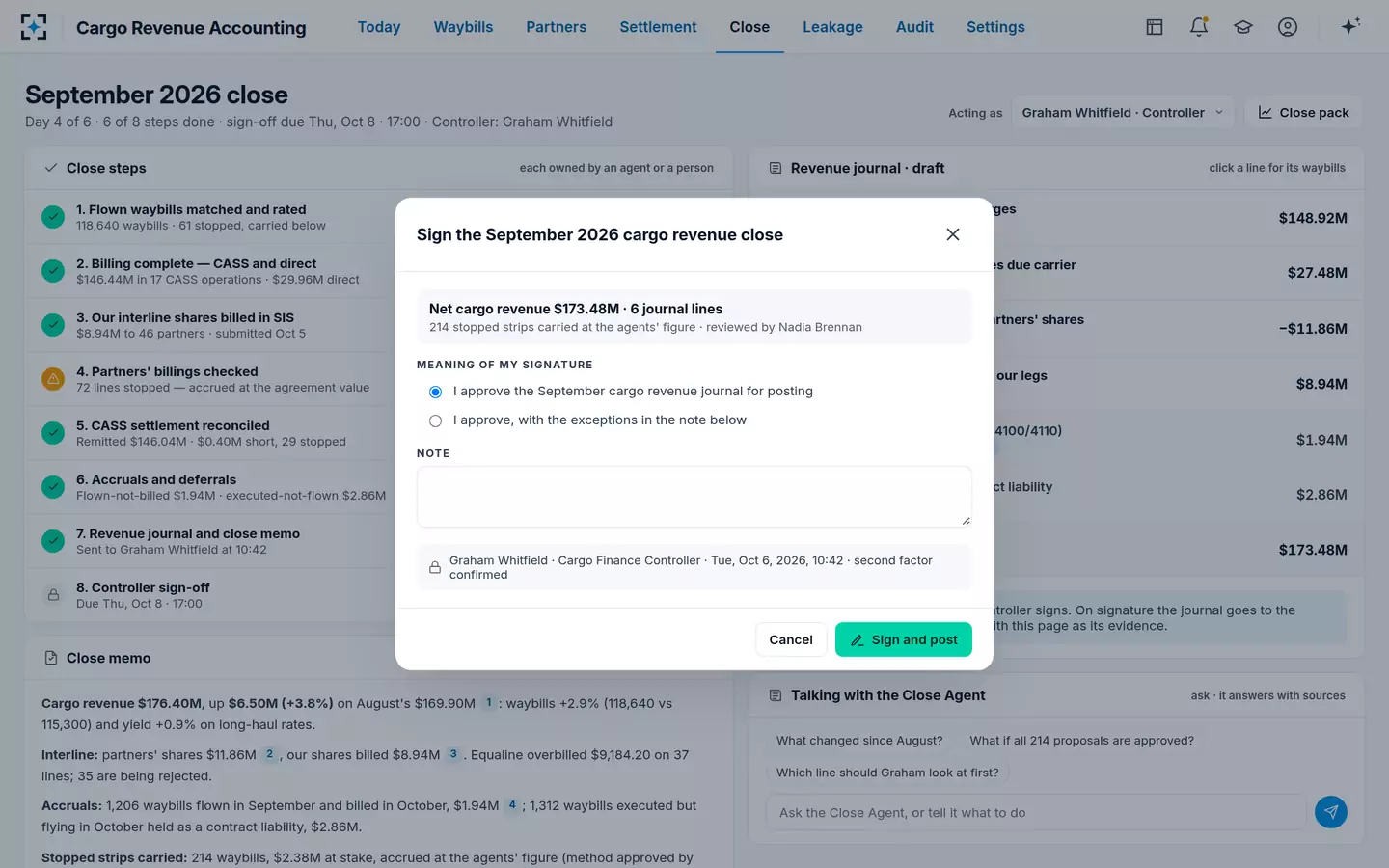This screenshot has width=1389, height=868.
Task: Click the $8.94M journal amount
Action: click(x=1321, y=384)
